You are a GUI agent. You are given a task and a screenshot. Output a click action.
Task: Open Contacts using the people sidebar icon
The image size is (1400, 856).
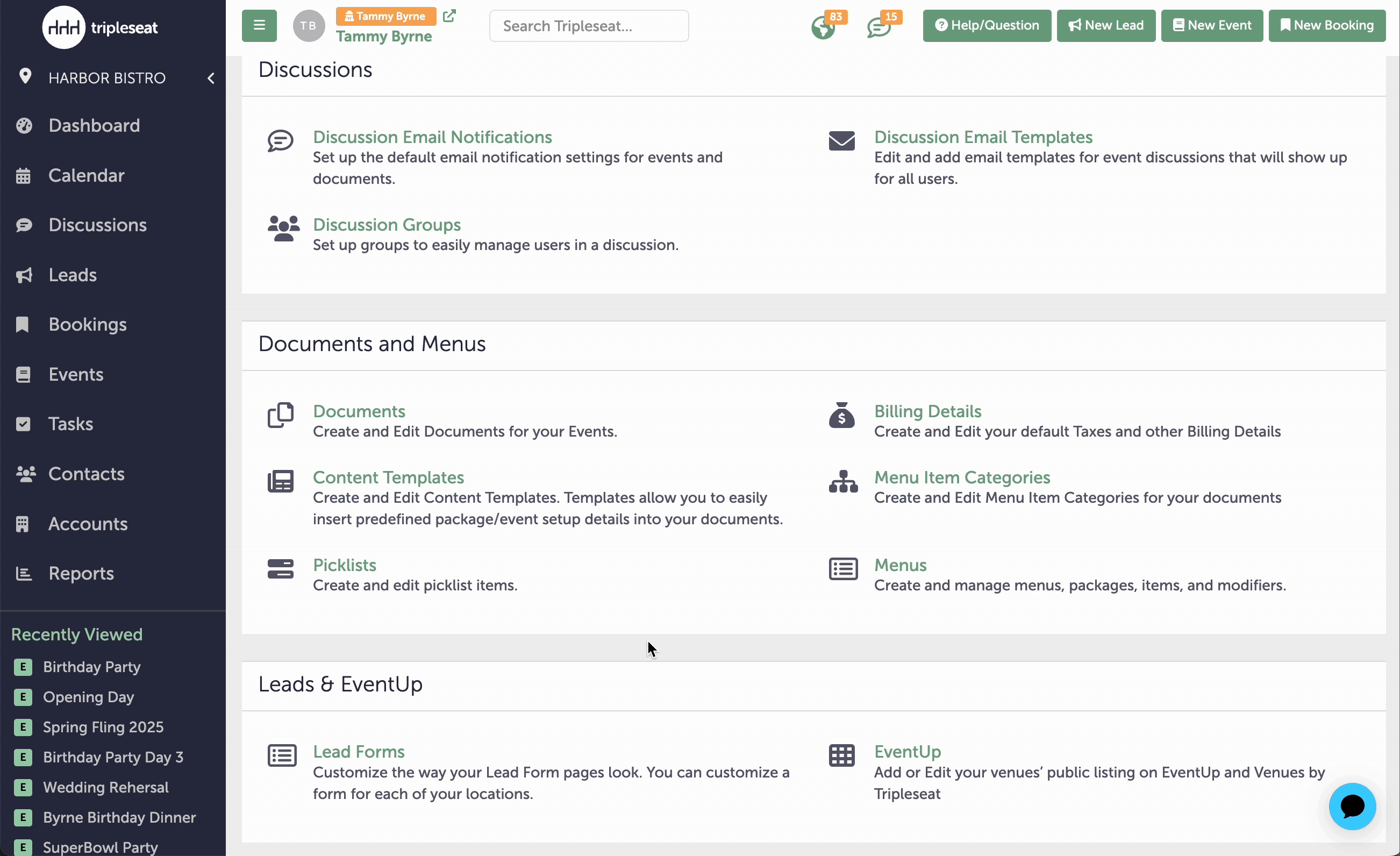pyautogui.click(x=25, y=474)
